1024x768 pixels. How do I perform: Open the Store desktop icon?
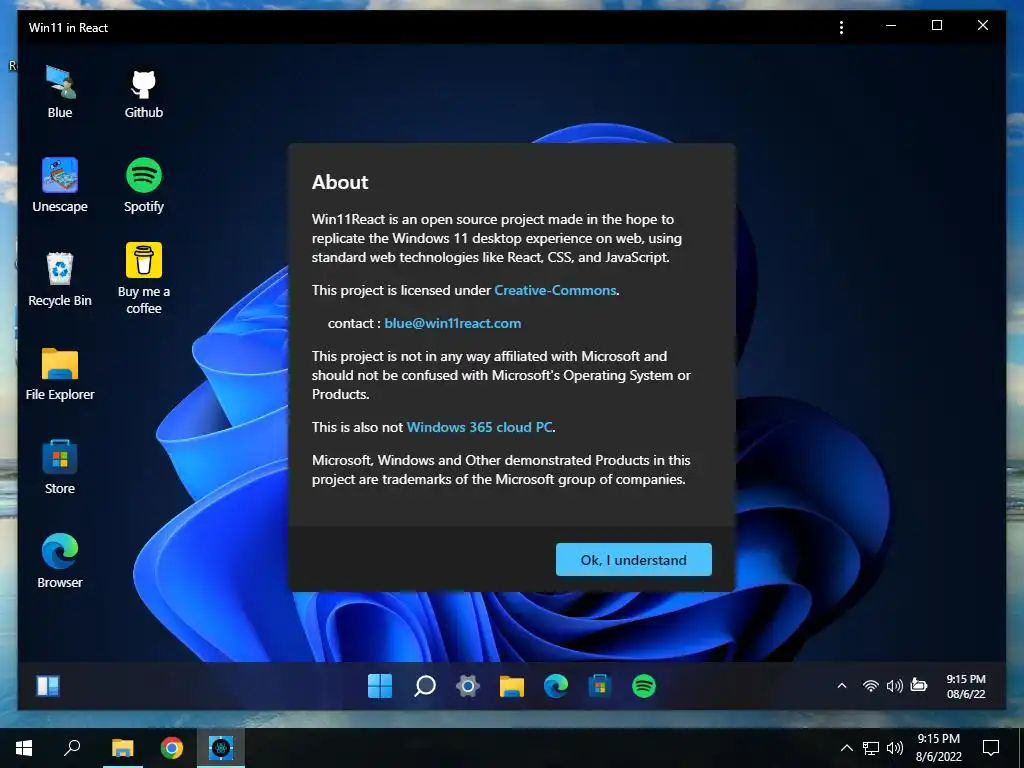click(60, 468)
